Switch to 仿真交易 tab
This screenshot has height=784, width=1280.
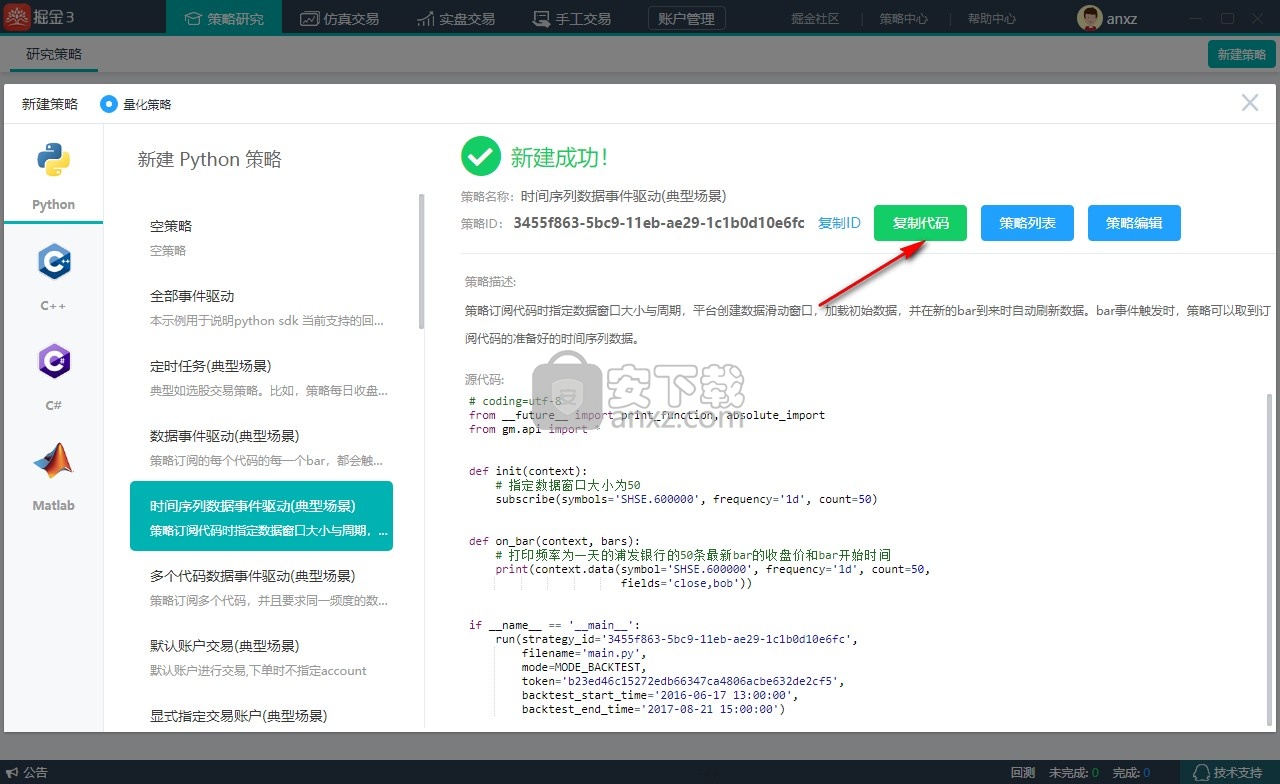coord(341,18)
